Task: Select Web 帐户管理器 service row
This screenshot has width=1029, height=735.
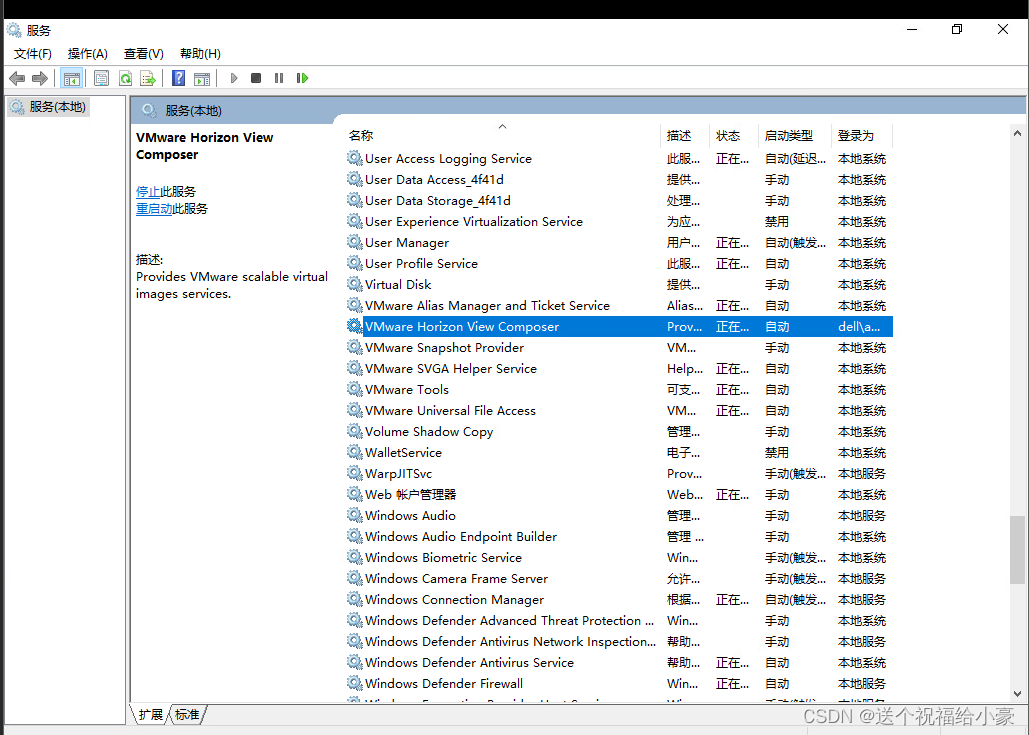Action: pyautogui.click(x=620, y=494)
